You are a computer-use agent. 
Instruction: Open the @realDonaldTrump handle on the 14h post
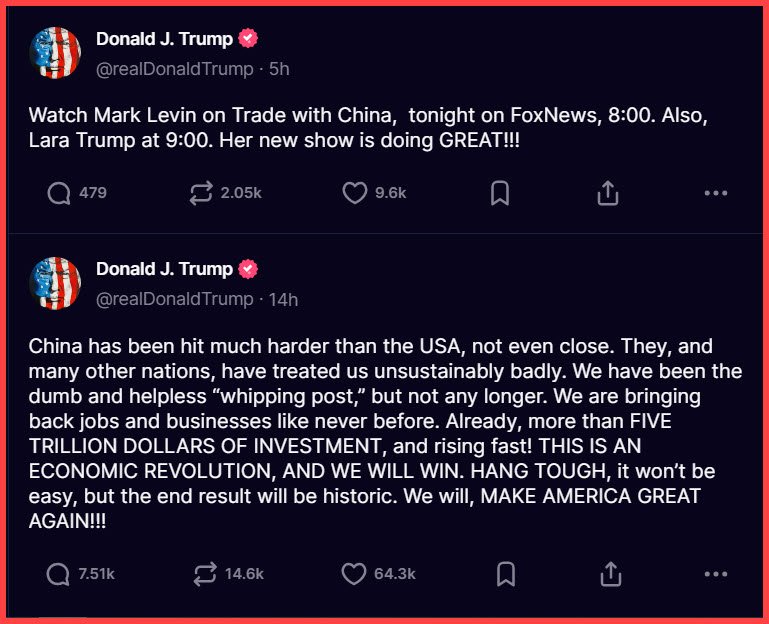pos(174,299)
